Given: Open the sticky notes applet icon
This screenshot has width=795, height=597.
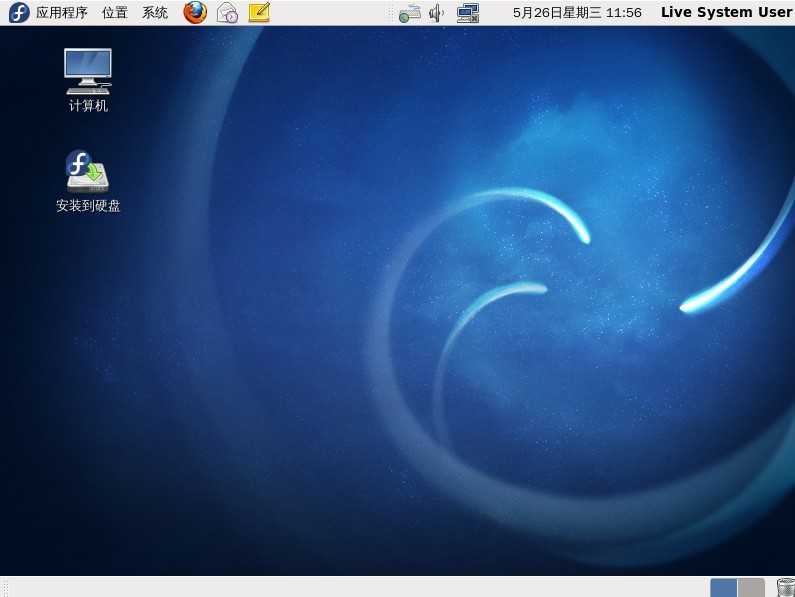Looking at the screenshot, I should click(x=259, y=13).
